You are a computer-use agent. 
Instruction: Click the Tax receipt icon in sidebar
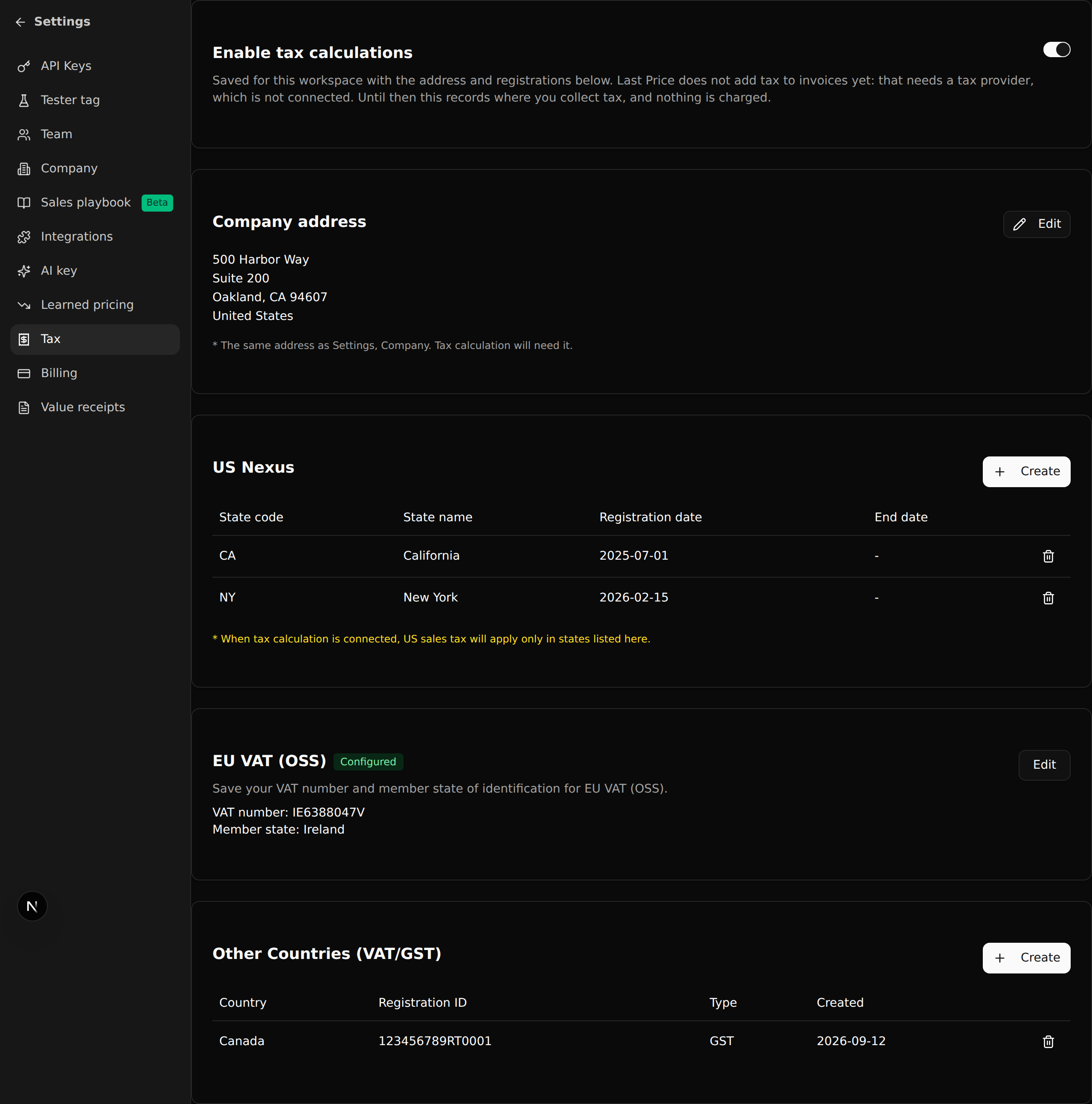click(23, 340)
